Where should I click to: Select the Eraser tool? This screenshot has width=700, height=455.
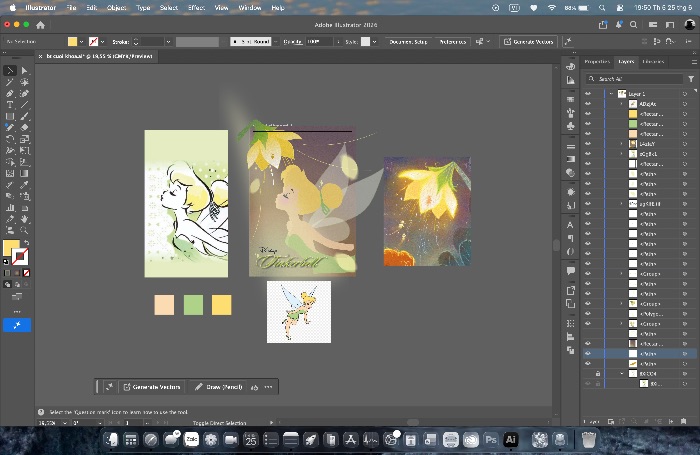coord(24,128)
